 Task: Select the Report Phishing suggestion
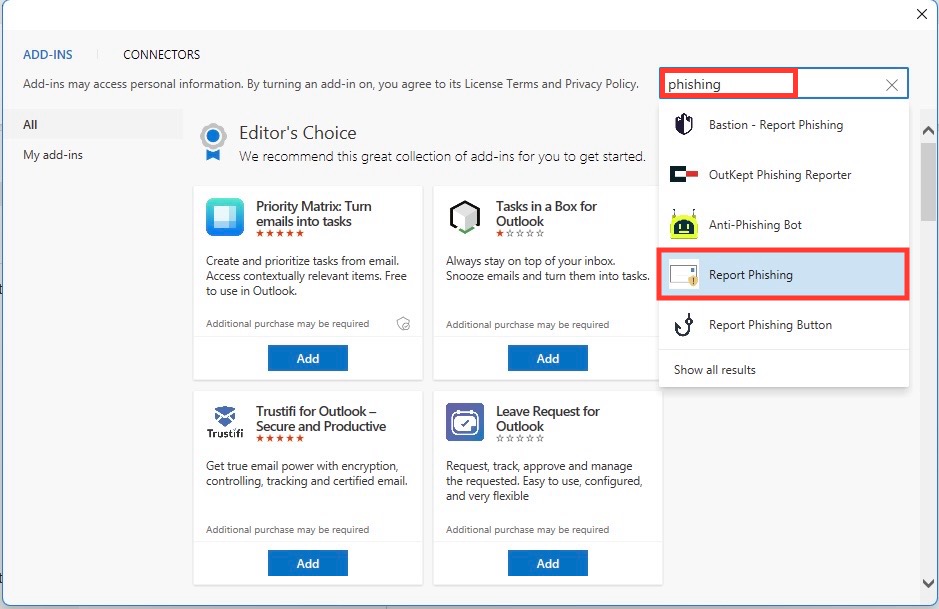[783, 275]
